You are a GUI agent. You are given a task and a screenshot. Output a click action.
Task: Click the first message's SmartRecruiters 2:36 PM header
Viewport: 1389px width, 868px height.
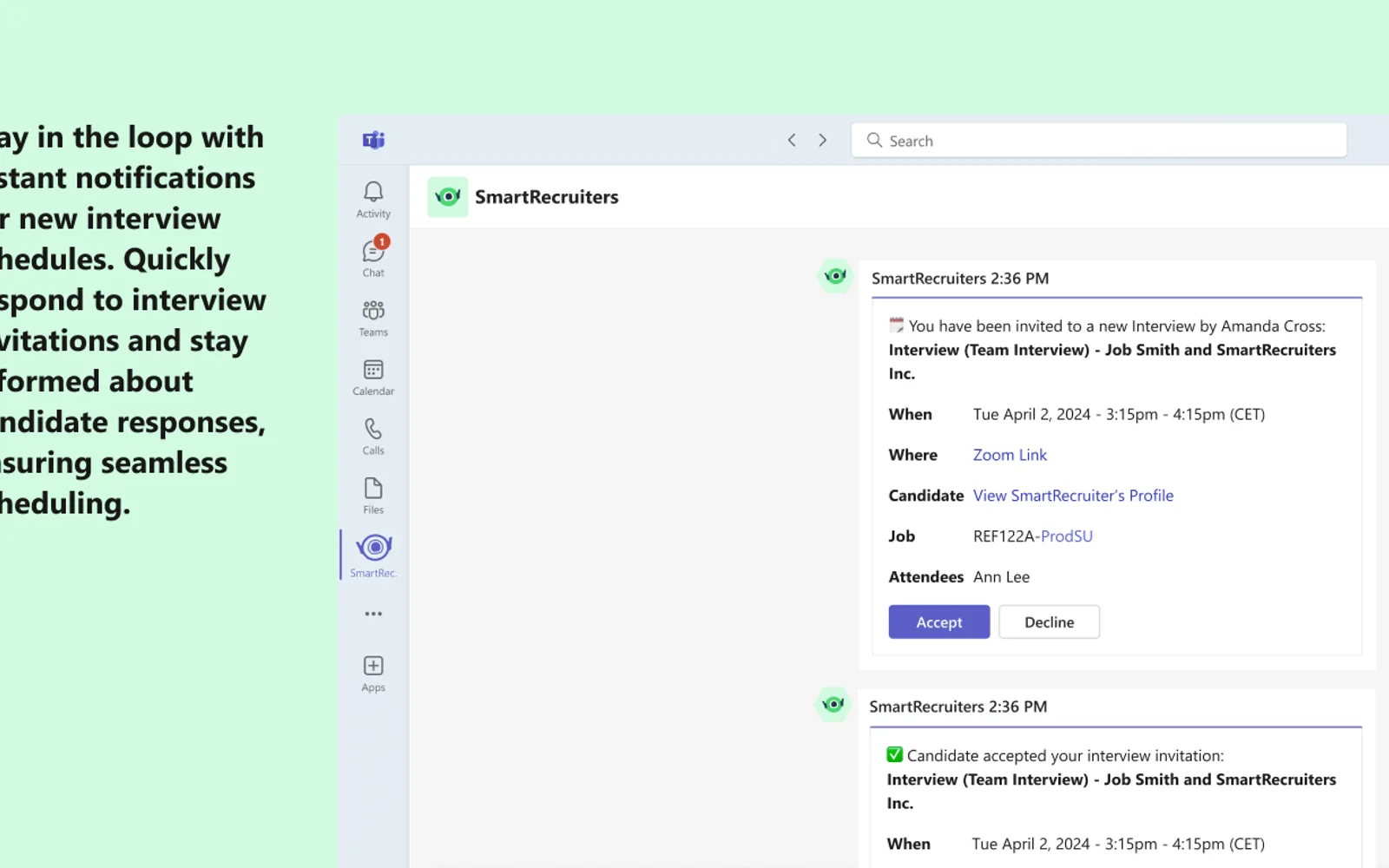click(x=960, y=279)
